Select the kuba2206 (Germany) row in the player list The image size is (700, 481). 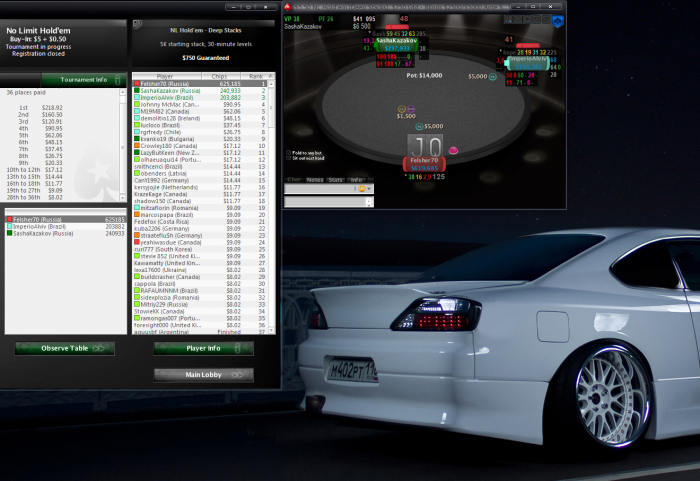[x=200, y=229]
